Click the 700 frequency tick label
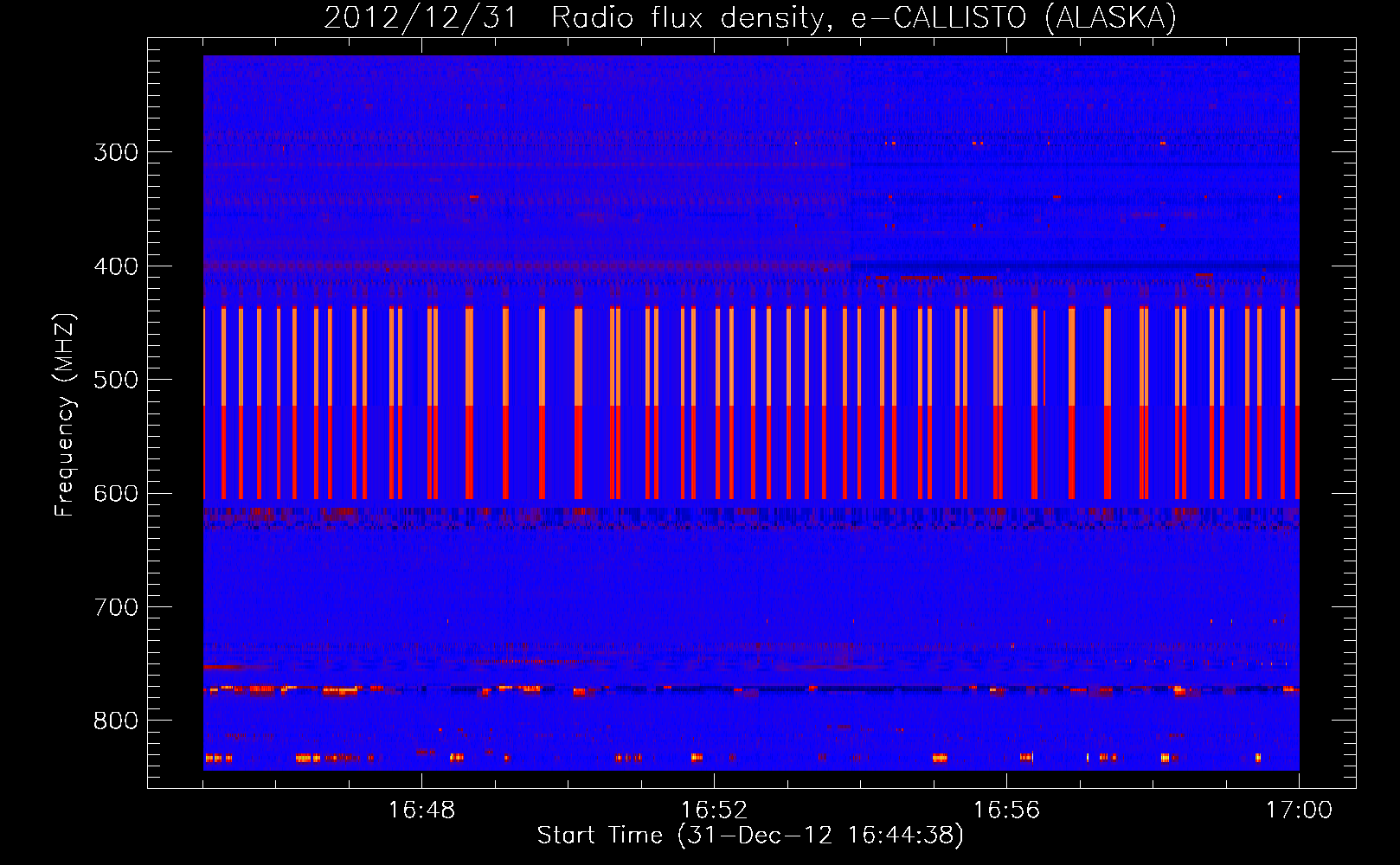Screen dimensions: 1400x865 point(116,607)
